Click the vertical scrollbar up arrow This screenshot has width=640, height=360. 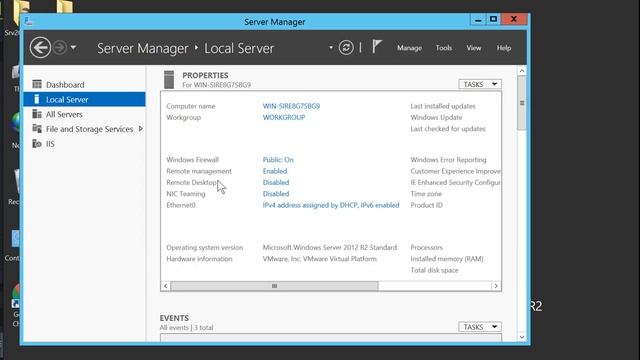[x=522, y=71]
